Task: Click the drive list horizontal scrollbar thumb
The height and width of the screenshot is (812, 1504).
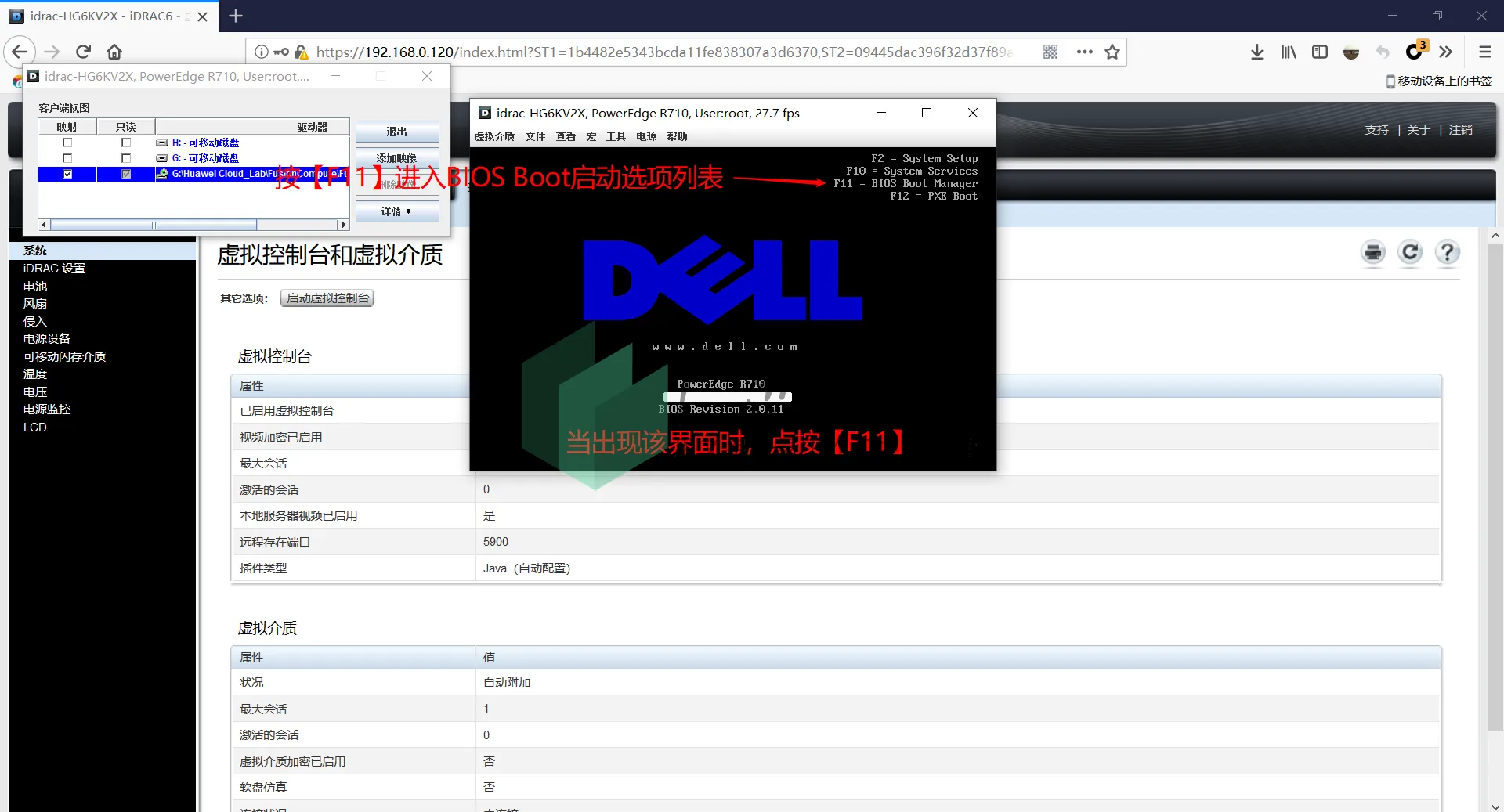Action: (x=154, y=226)
